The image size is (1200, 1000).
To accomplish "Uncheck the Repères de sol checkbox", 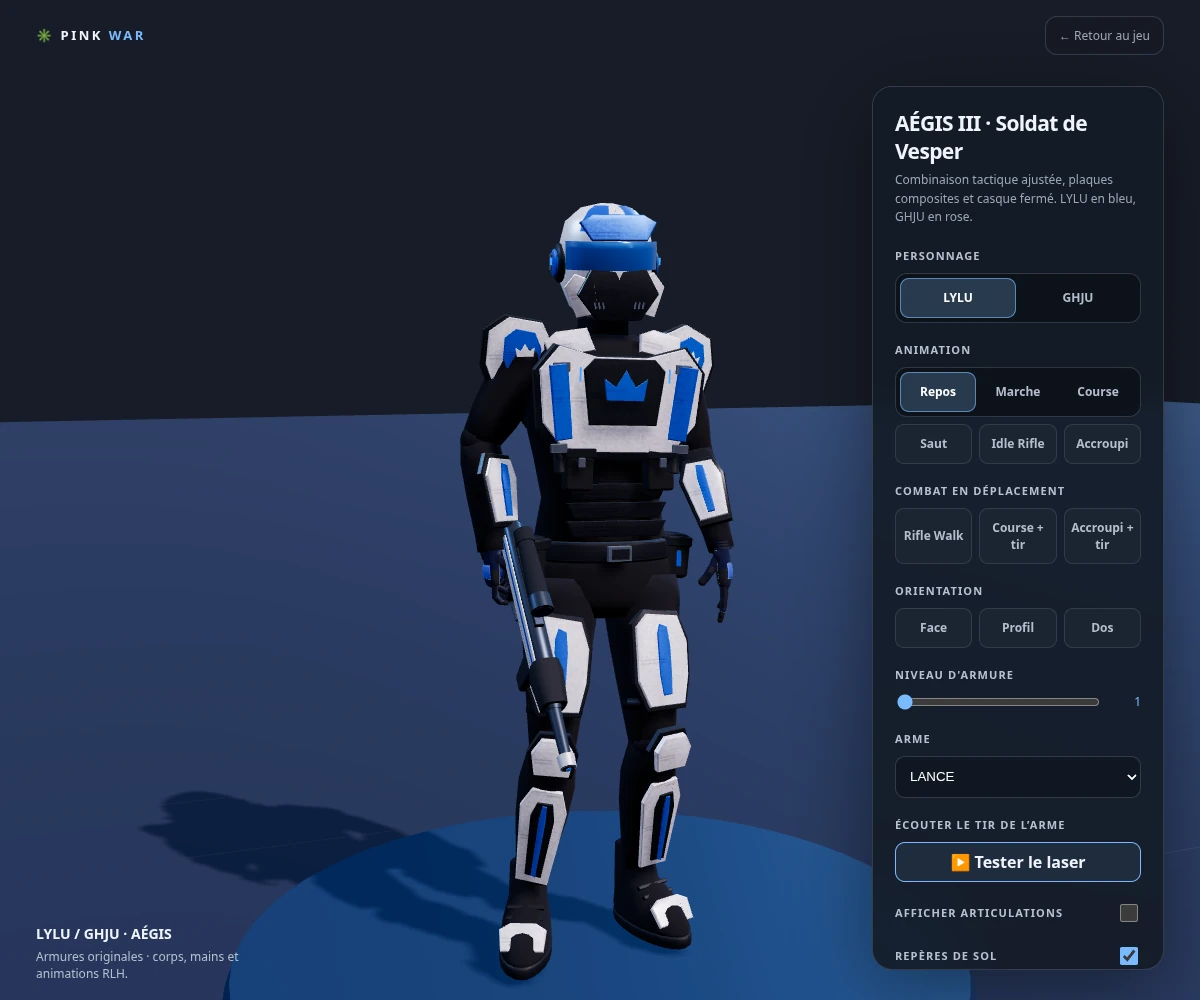I will tap(1129, 956).
